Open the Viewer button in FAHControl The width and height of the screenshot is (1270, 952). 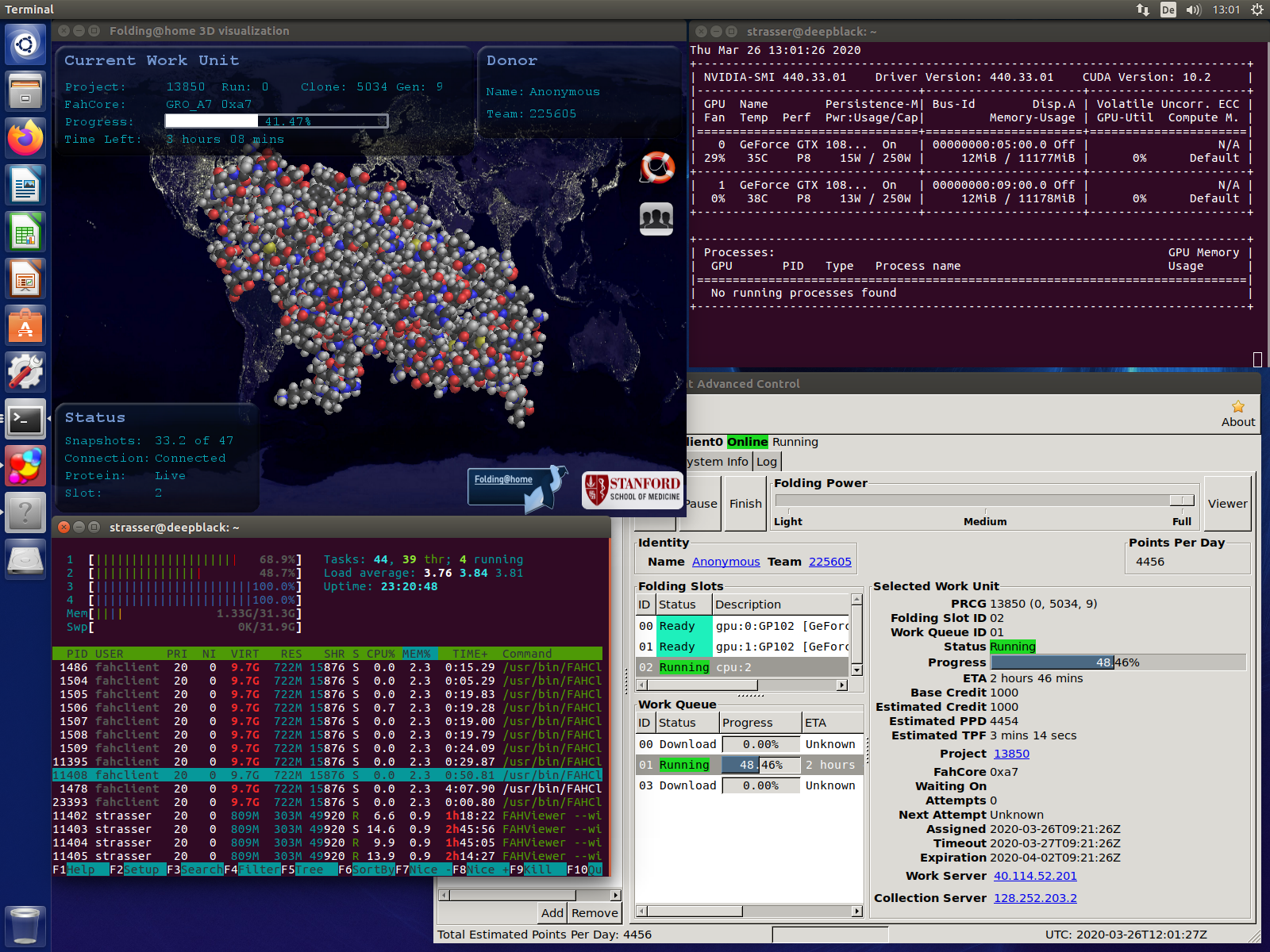pyautogui.click(x=1228, y=504)
